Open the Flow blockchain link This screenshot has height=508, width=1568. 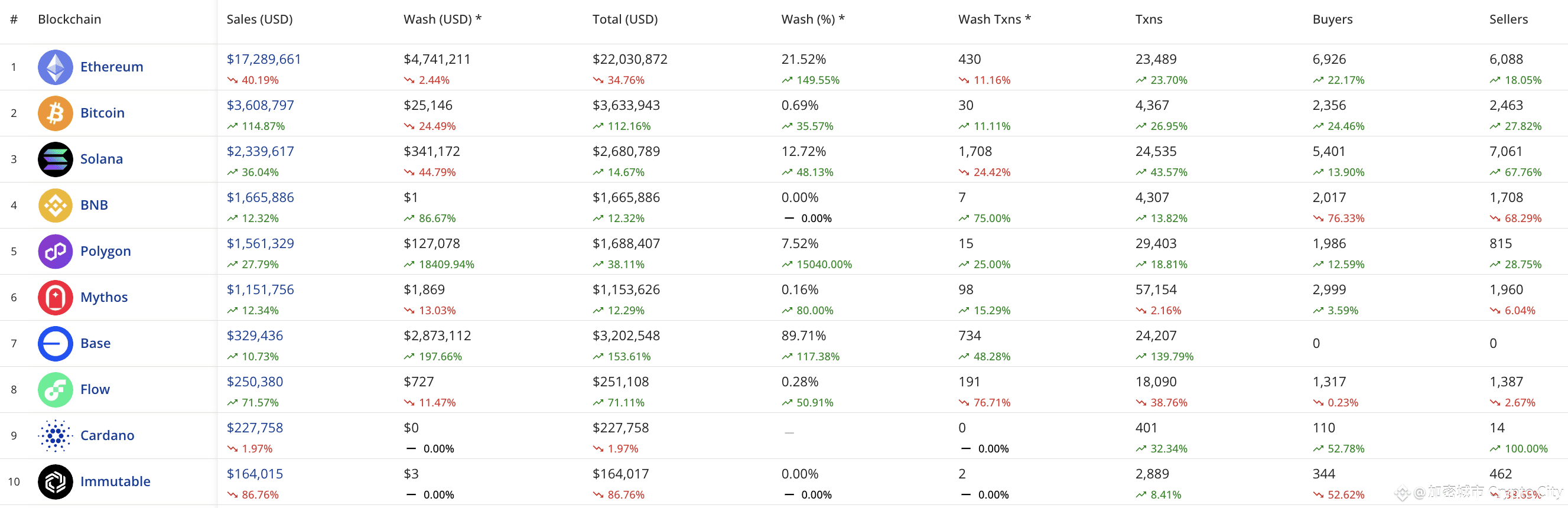[95, 389]
